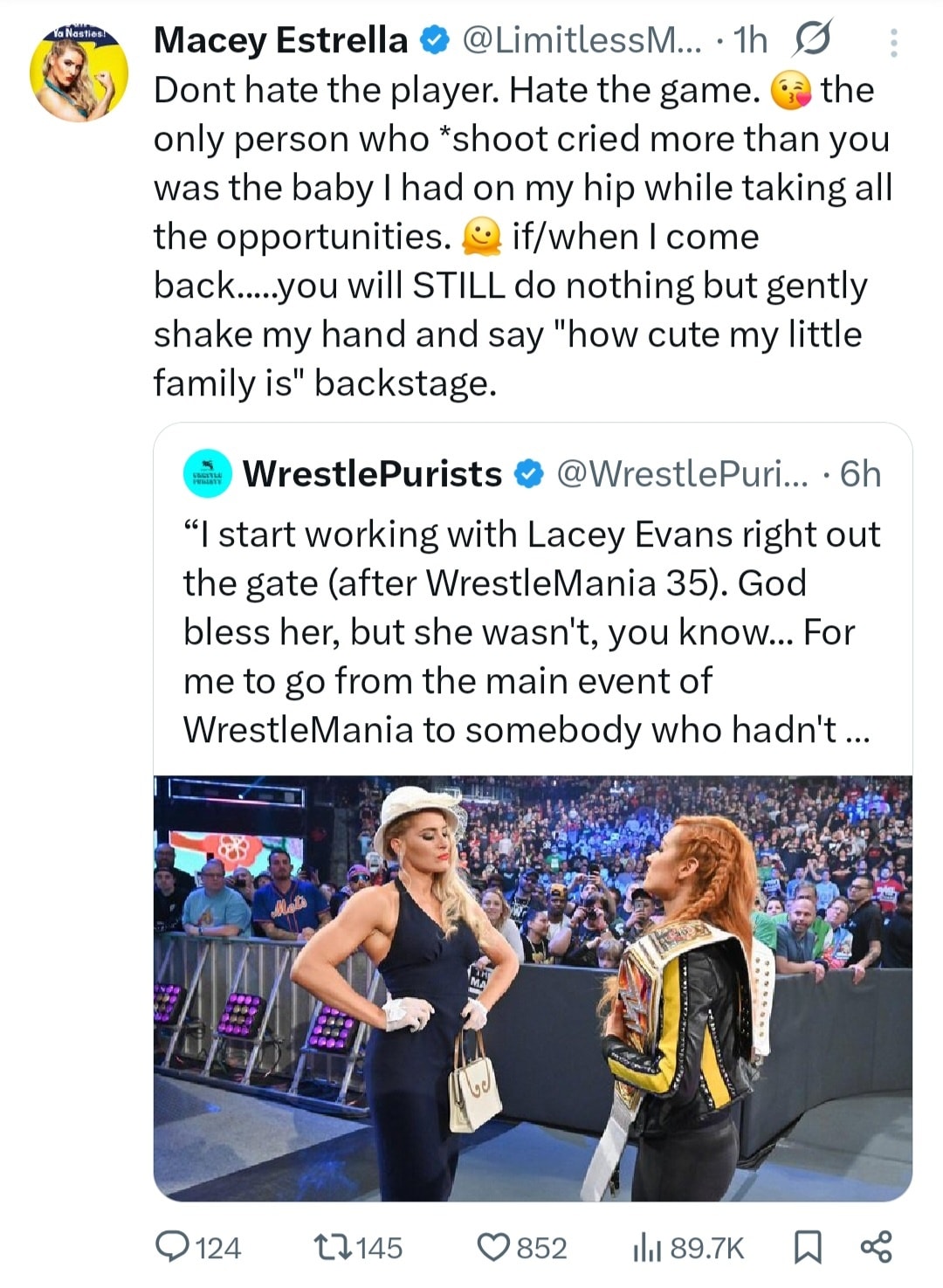
Task: Open the 1h timestamp on the main post
Action: coord(751,40)
